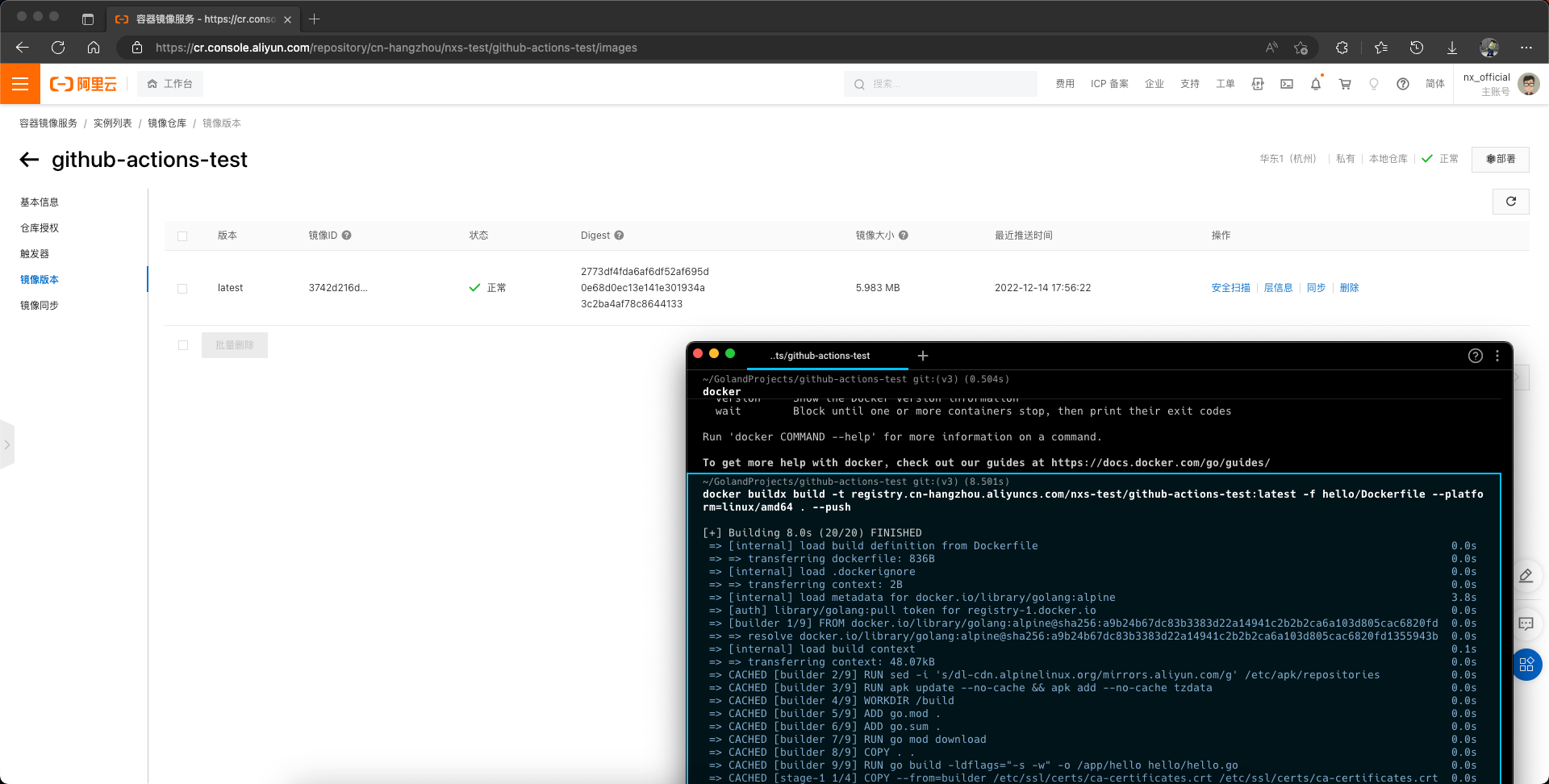Click the browser address bar URL
The image size is (1549, 784).
[x=396, y=48]
